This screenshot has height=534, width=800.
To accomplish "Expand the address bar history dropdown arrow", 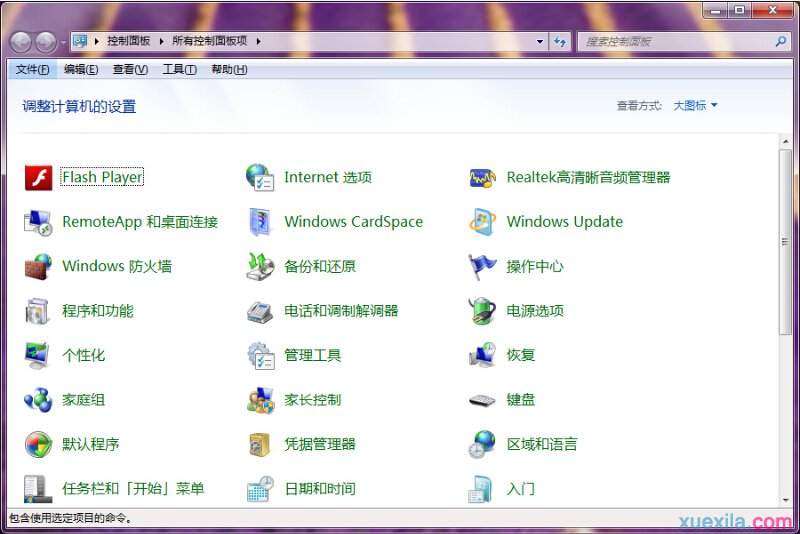I will 540,41.
